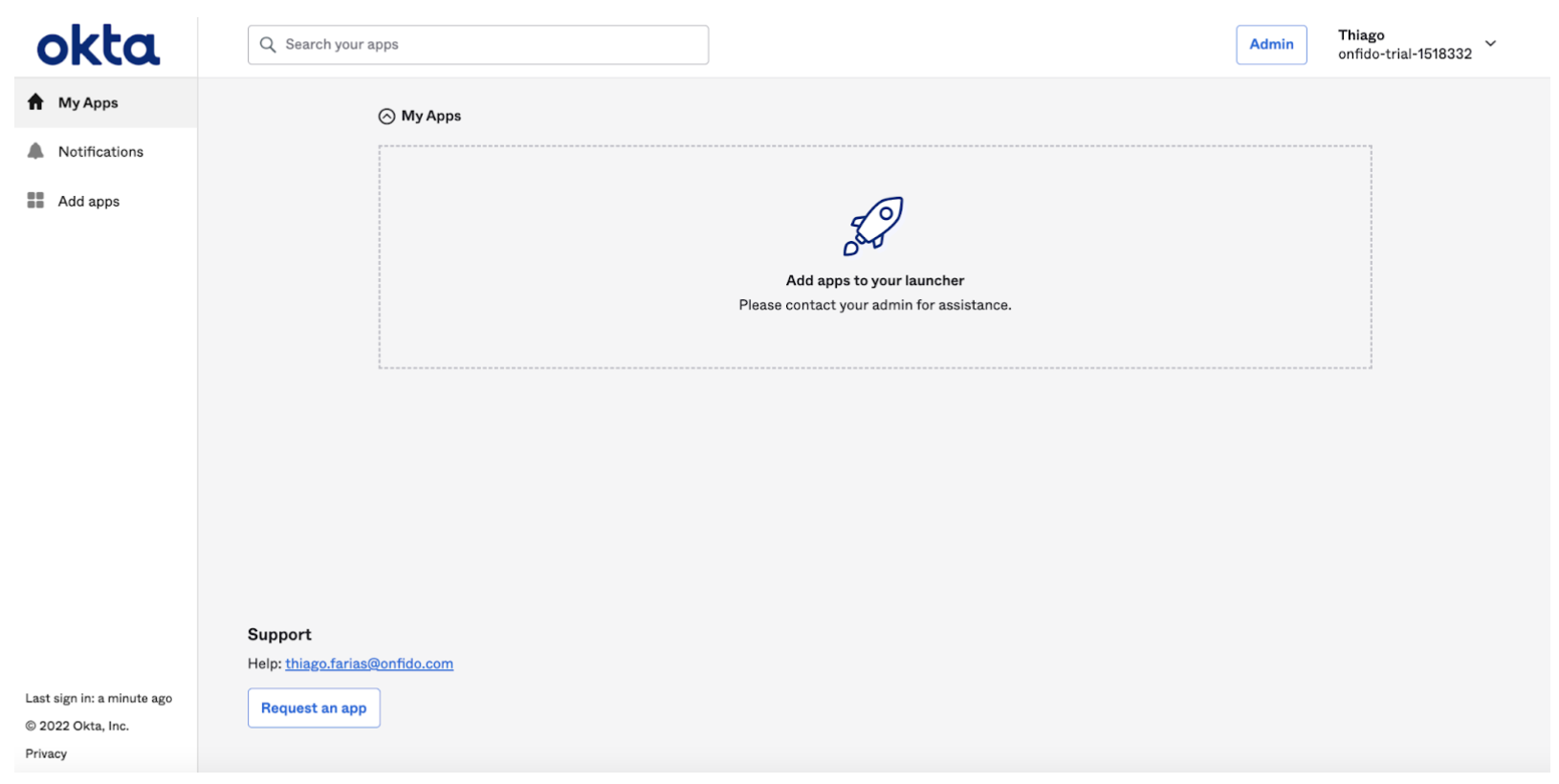Collapse the My Apps section chevron
This screenshot has width=1559, height=784.
(386, 117)
